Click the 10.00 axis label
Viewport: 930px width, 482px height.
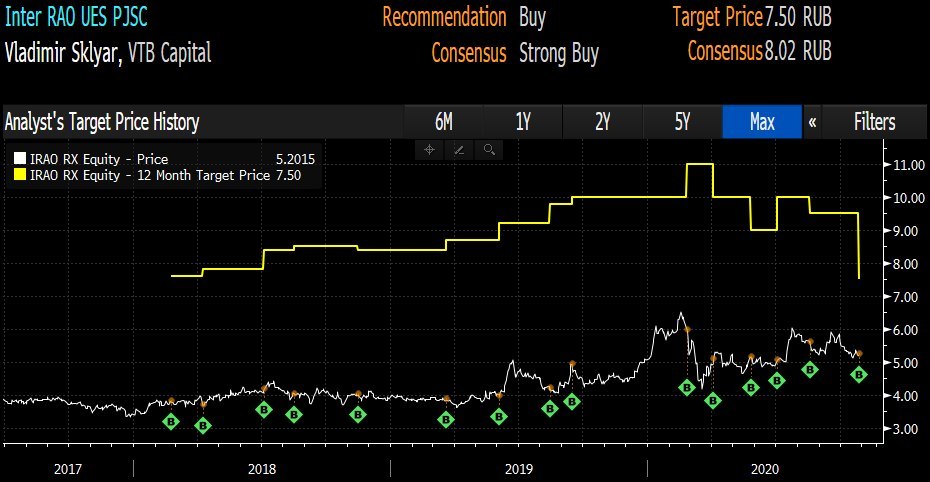pyautogui.click(x=909, y=198)
